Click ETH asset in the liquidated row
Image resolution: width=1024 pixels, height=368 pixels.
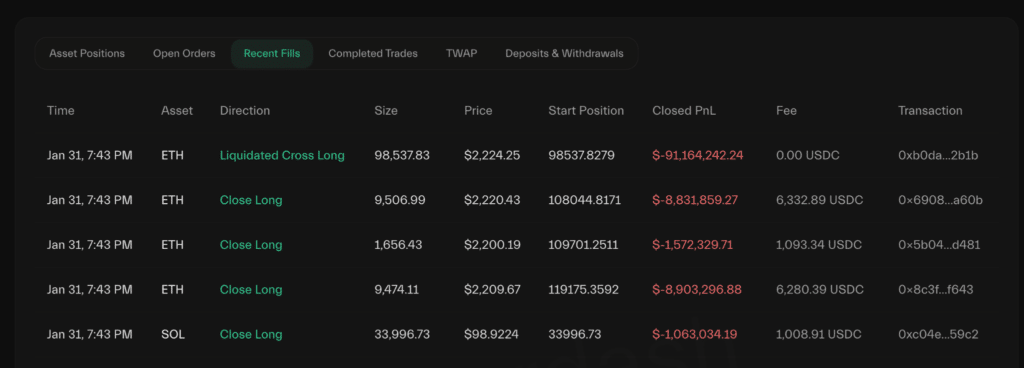172,156
